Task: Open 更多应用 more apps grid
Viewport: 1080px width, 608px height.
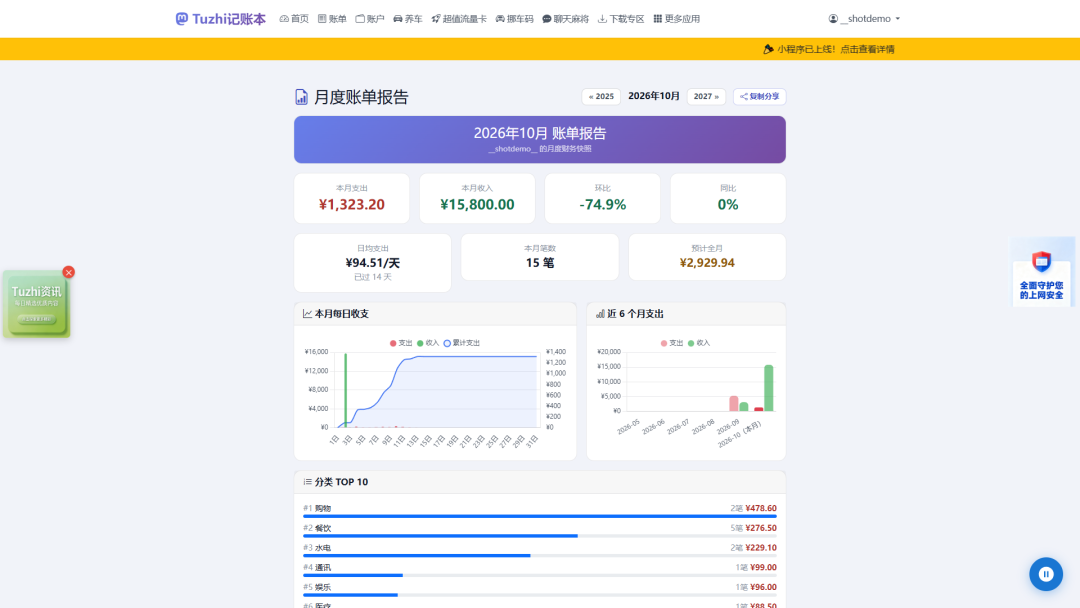Action: (676, 19)
